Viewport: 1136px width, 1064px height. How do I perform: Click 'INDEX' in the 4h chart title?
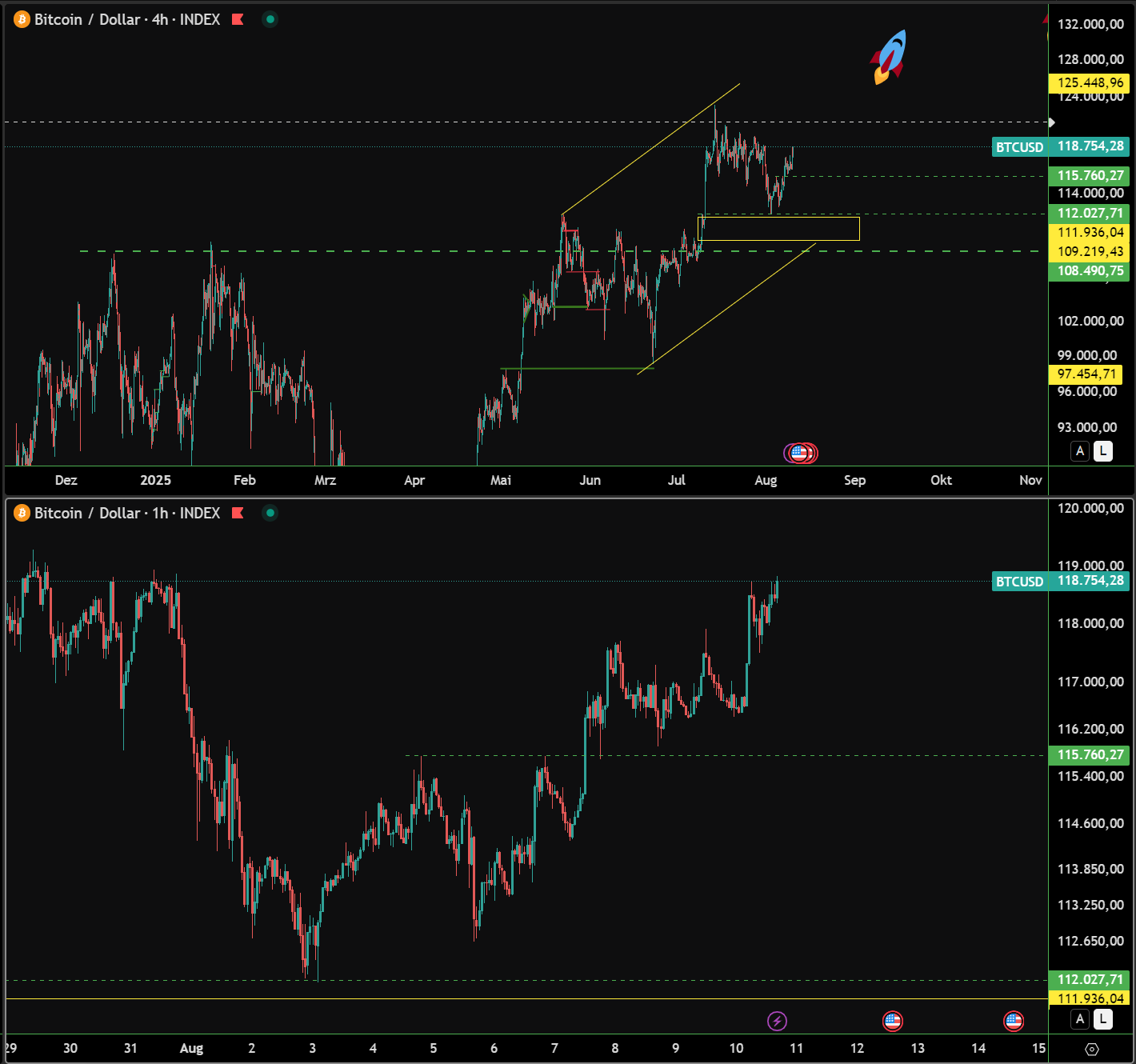click(x=200, y=20)
